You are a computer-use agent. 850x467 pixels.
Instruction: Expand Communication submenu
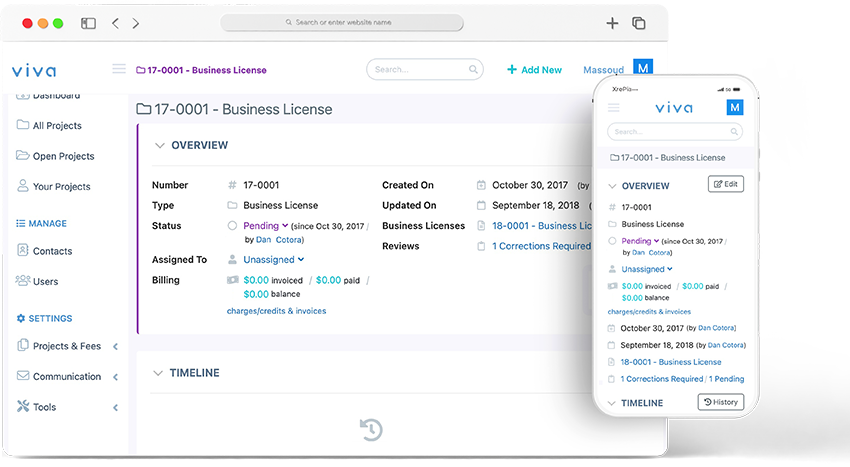[x=115, y=376]
